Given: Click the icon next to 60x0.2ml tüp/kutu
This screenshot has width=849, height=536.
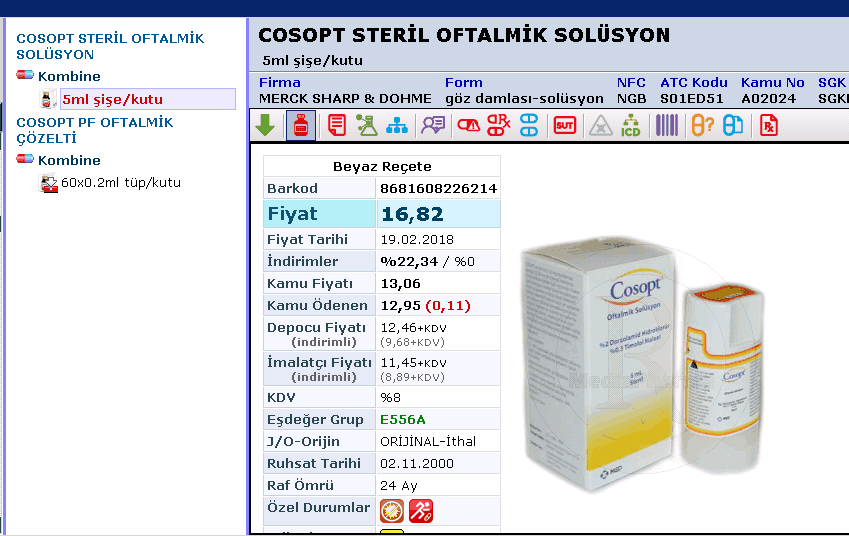Looking at the screenshot, I should point(49,183).
